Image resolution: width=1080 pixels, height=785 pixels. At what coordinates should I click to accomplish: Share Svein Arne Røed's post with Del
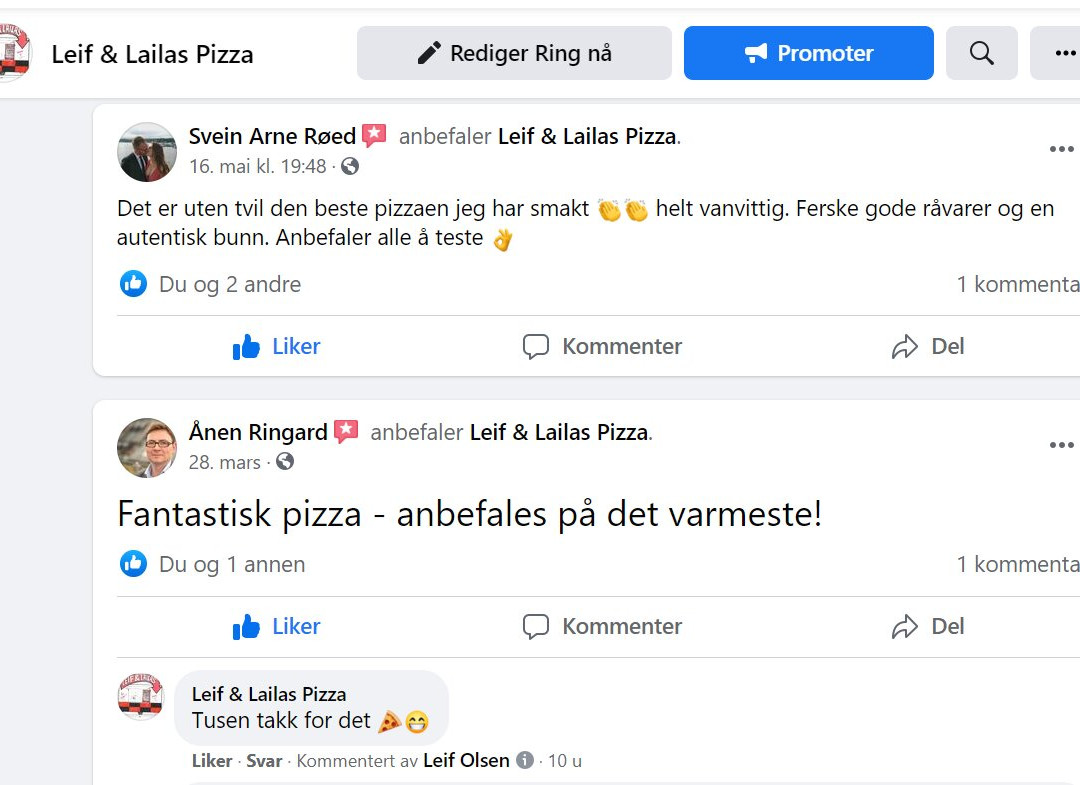[928, 347]
